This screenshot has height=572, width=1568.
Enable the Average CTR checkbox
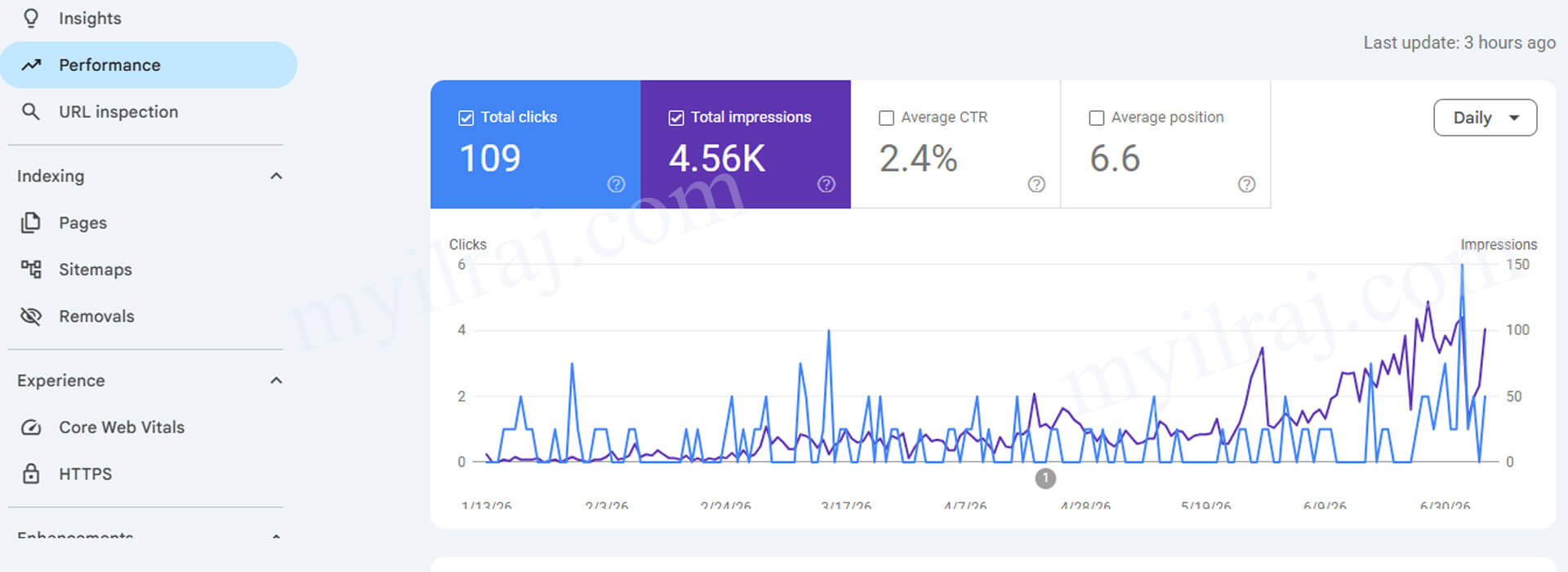(886, 118)
